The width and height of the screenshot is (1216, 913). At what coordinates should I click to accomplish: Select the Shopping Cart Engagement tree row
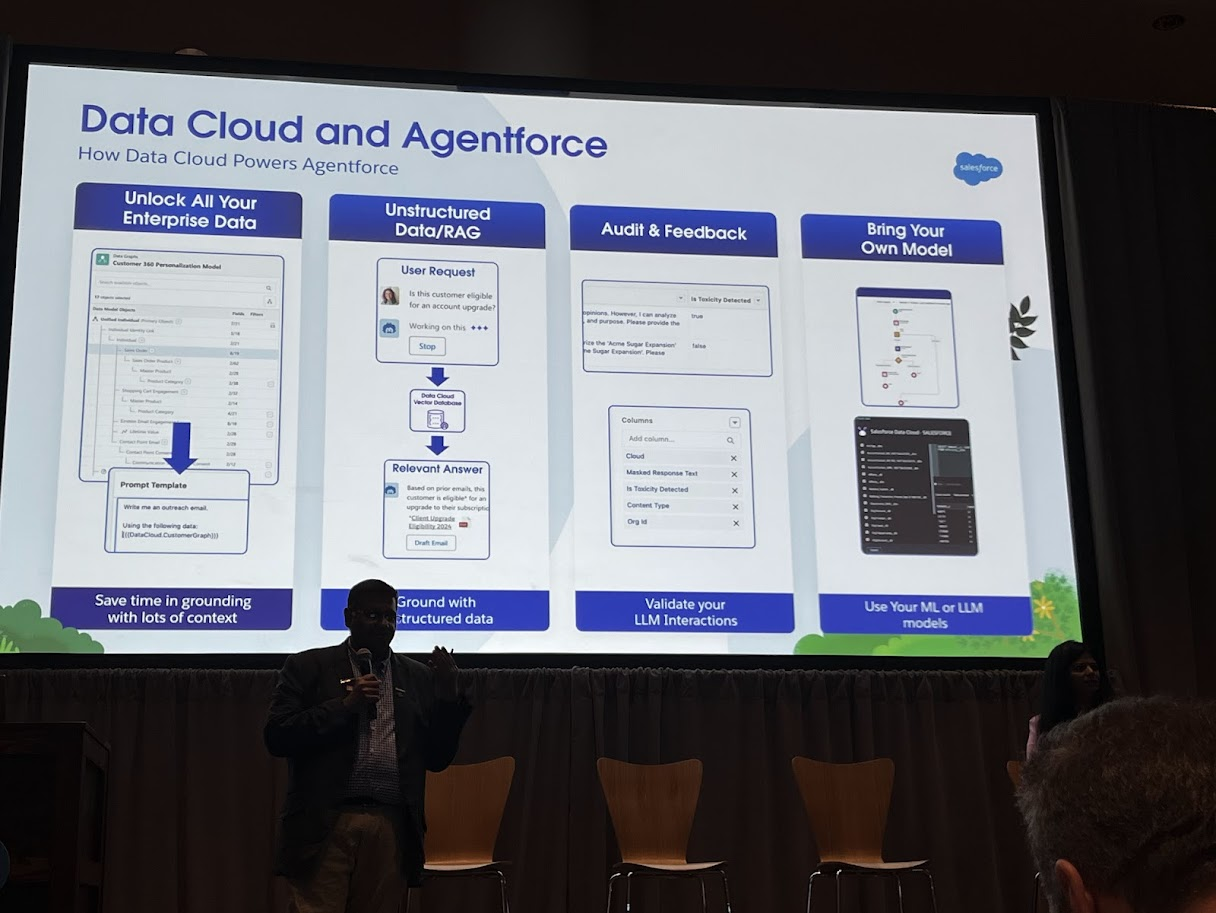[182, 392]
